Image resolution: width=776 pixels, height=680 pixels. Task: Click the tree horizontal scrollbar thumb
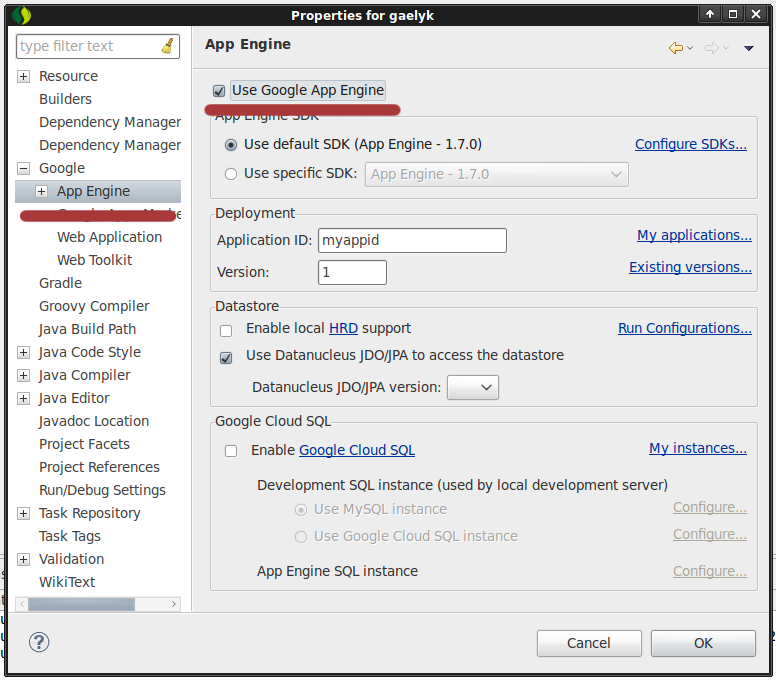point(81,604)
